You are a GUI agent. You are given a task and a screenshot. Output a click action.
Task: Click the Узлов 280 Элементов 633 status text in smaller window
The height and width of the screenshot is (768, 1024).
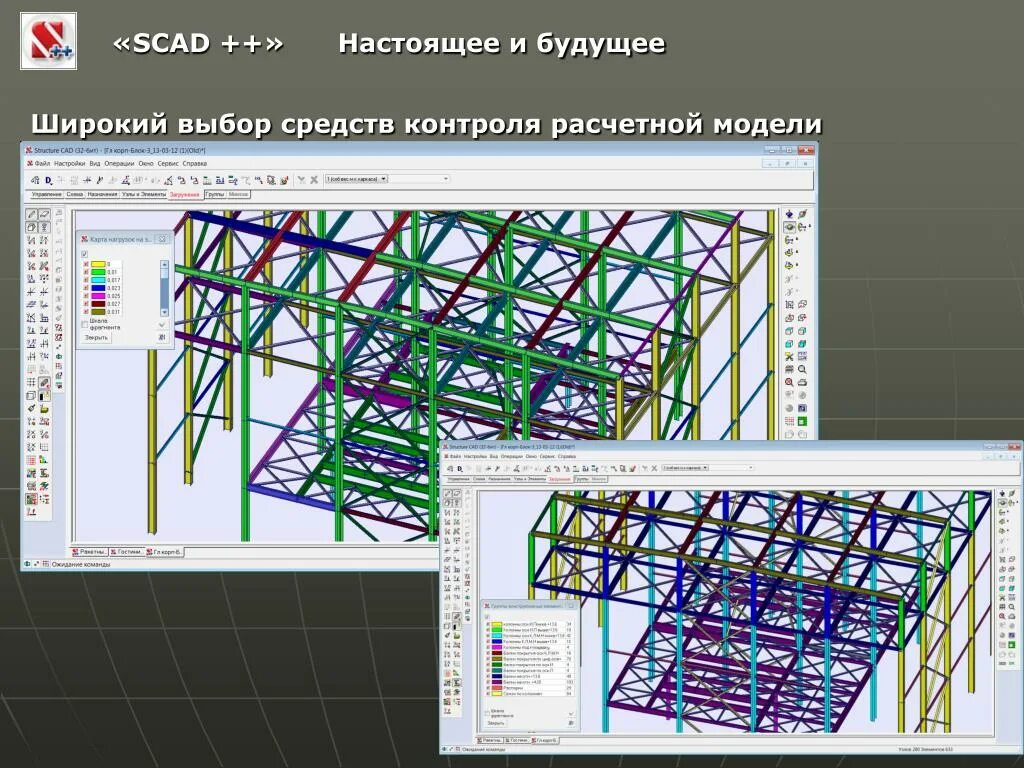[x=926, y=750]
